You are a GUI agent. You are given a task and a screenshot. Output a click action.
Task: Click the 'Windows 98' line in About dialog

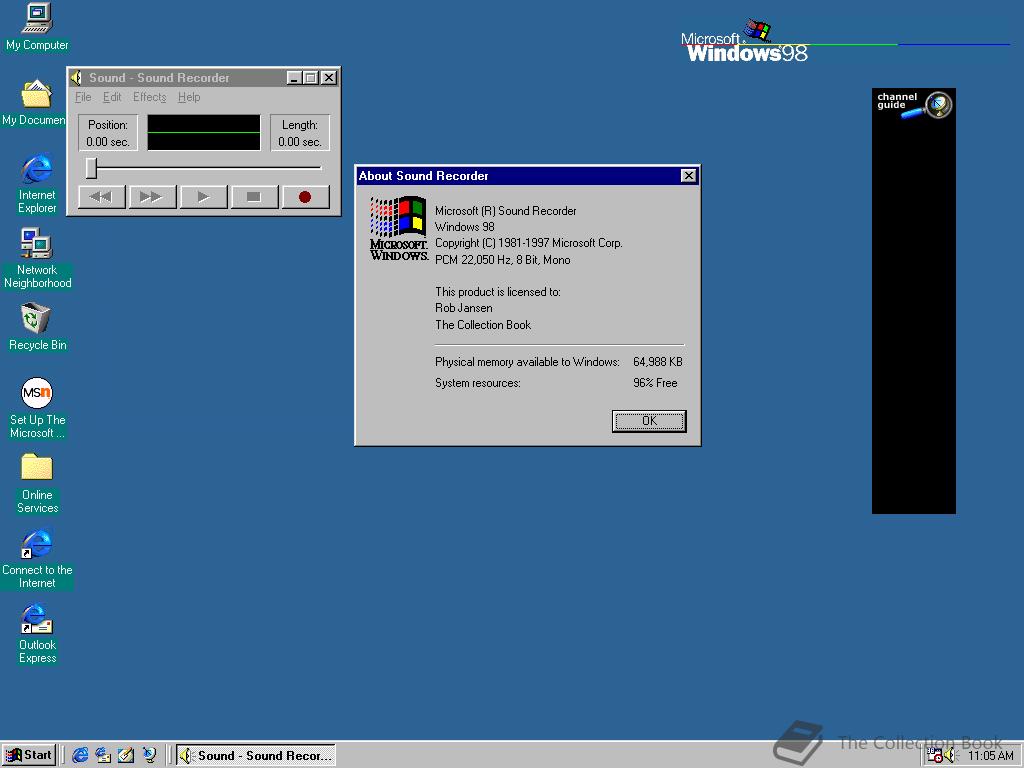coord(464,227)
